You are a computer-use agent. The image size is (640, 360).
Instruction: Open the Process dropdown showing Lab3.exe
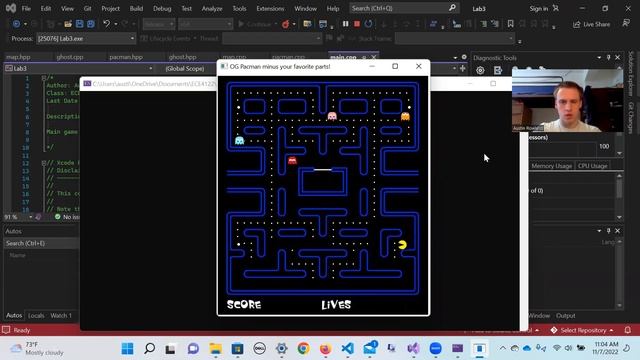pos(86,38)
